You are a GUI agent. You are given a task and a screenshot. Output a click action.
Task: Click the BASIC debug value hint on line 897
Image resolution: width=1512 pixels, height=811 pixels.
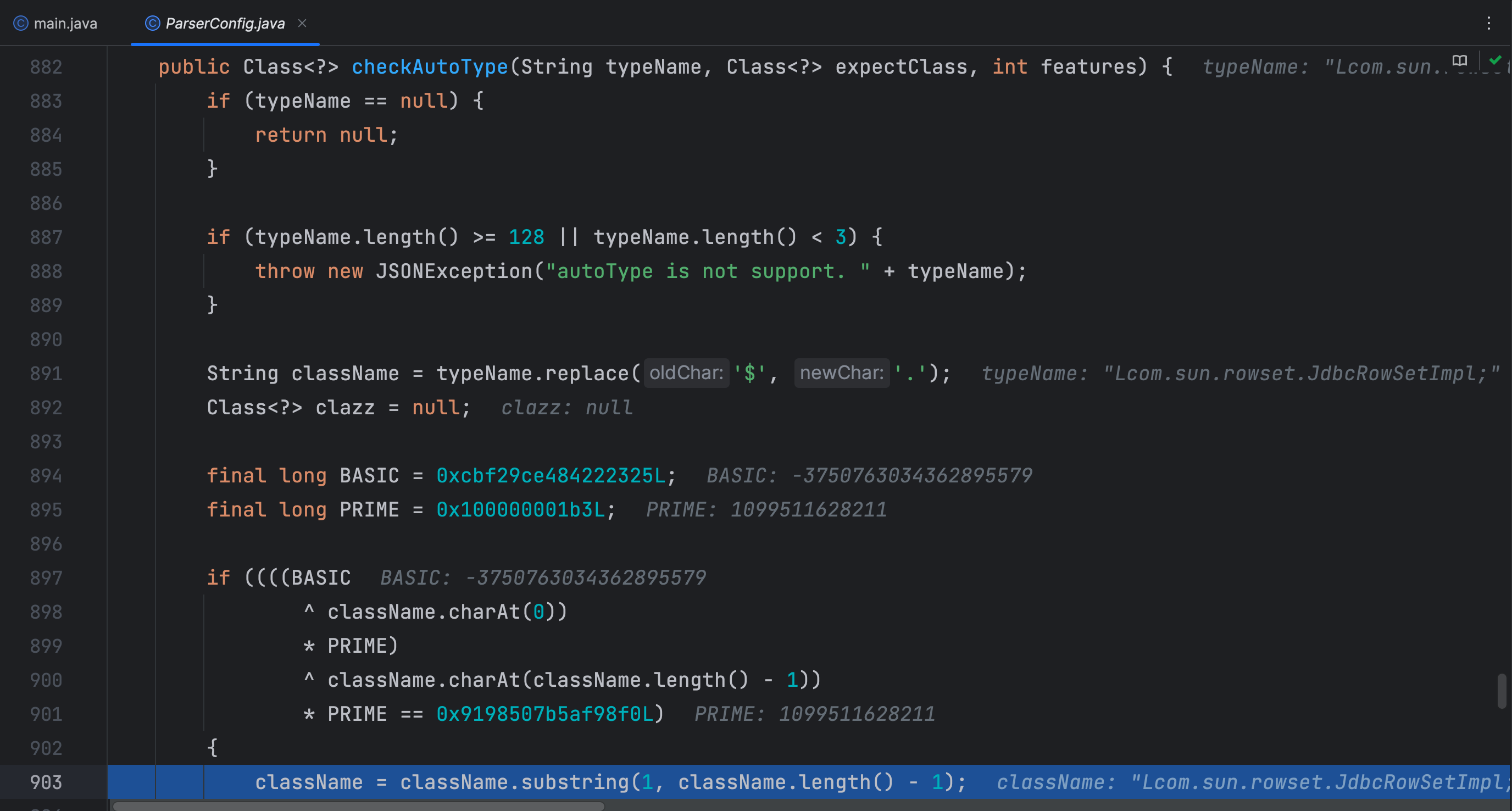pos(543,577)
